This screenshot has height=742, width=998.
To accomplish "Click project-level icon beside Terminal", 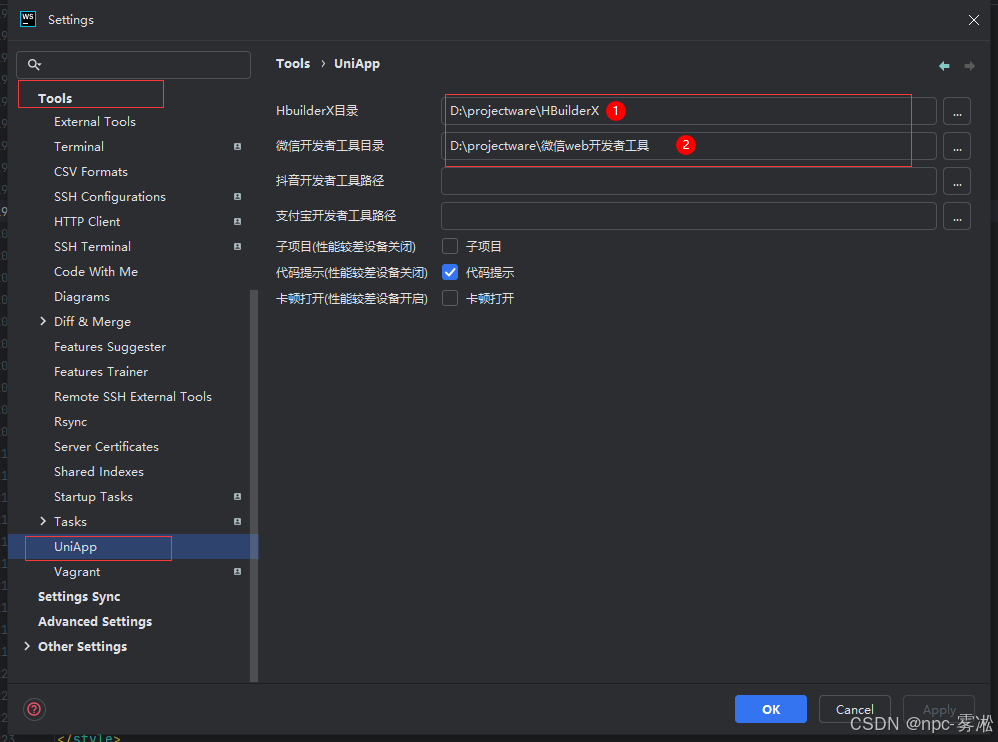I will [x=237, y=146].
